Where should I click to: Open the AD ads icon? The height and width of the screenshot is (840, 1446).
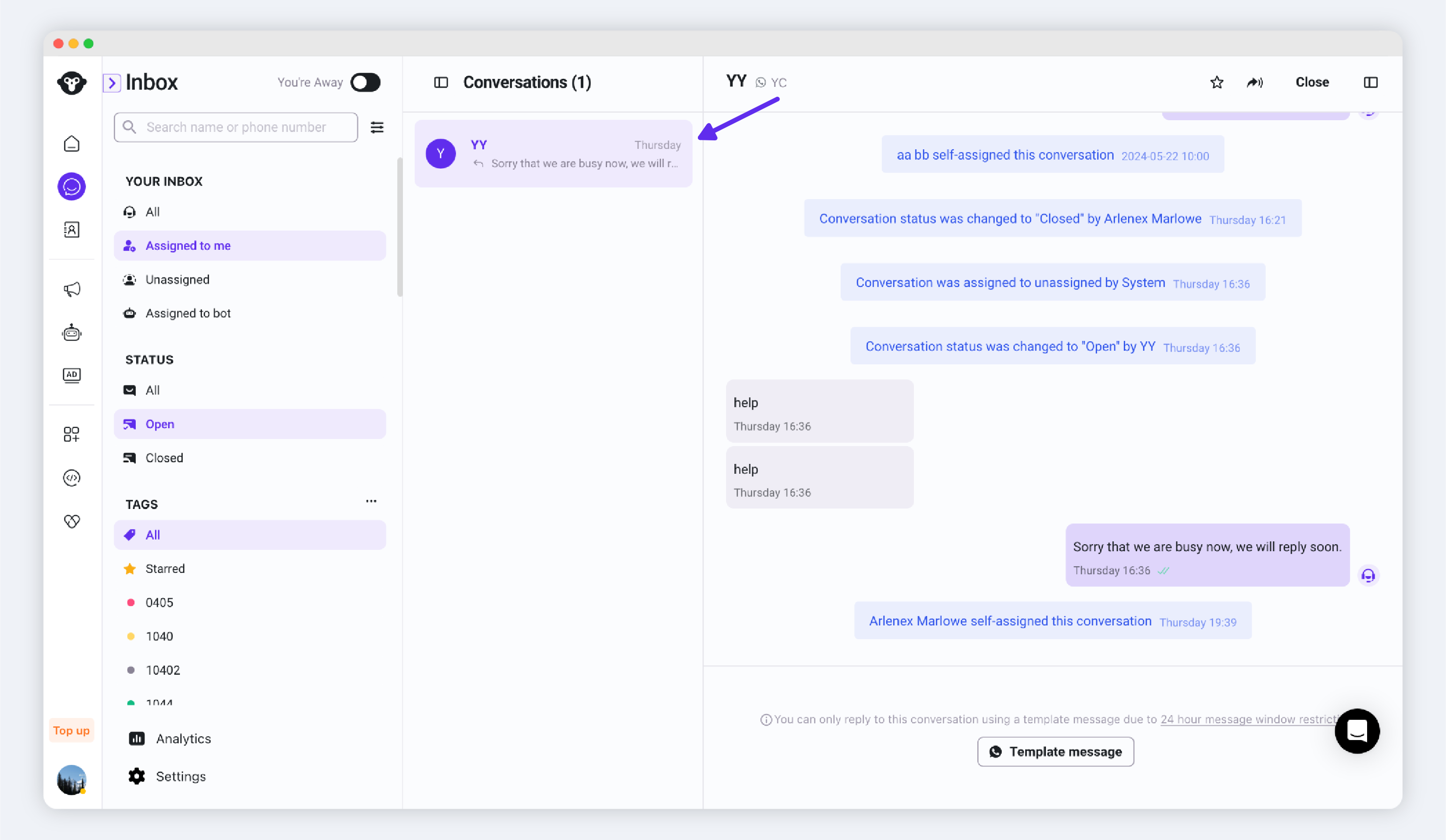(71, 375)
